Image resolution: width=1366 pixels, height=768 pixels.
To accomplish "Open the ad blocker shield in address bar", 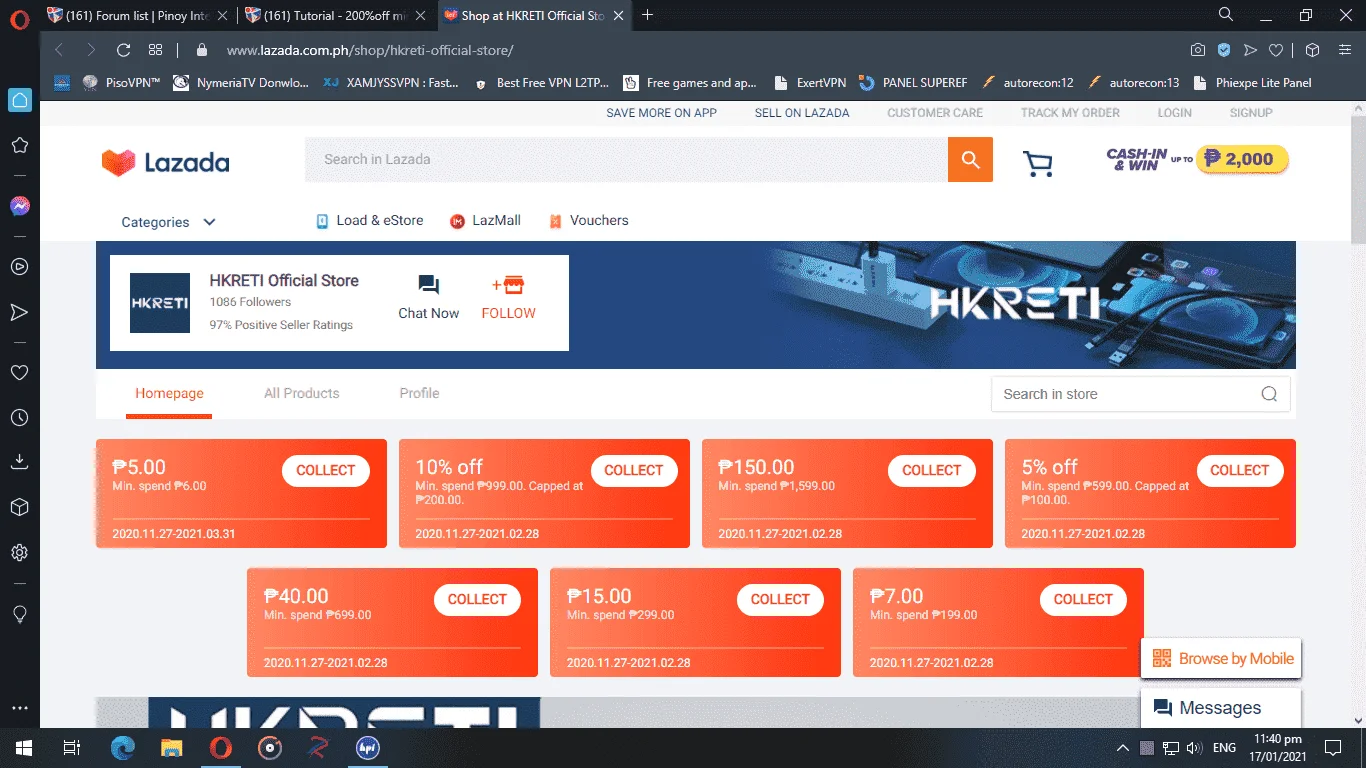I will [x=1224, y=50].
